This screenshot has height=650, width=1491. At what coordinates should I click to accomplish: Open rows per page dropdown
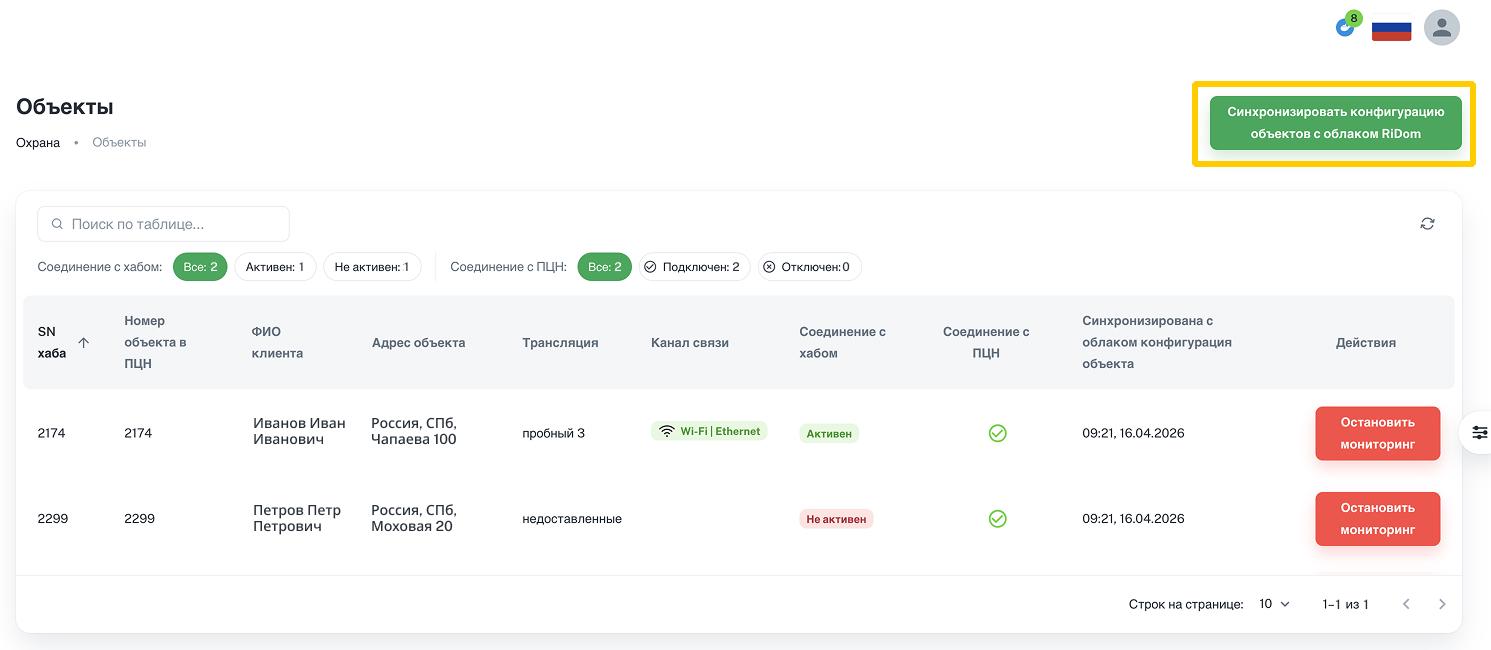click(1274, 604)
